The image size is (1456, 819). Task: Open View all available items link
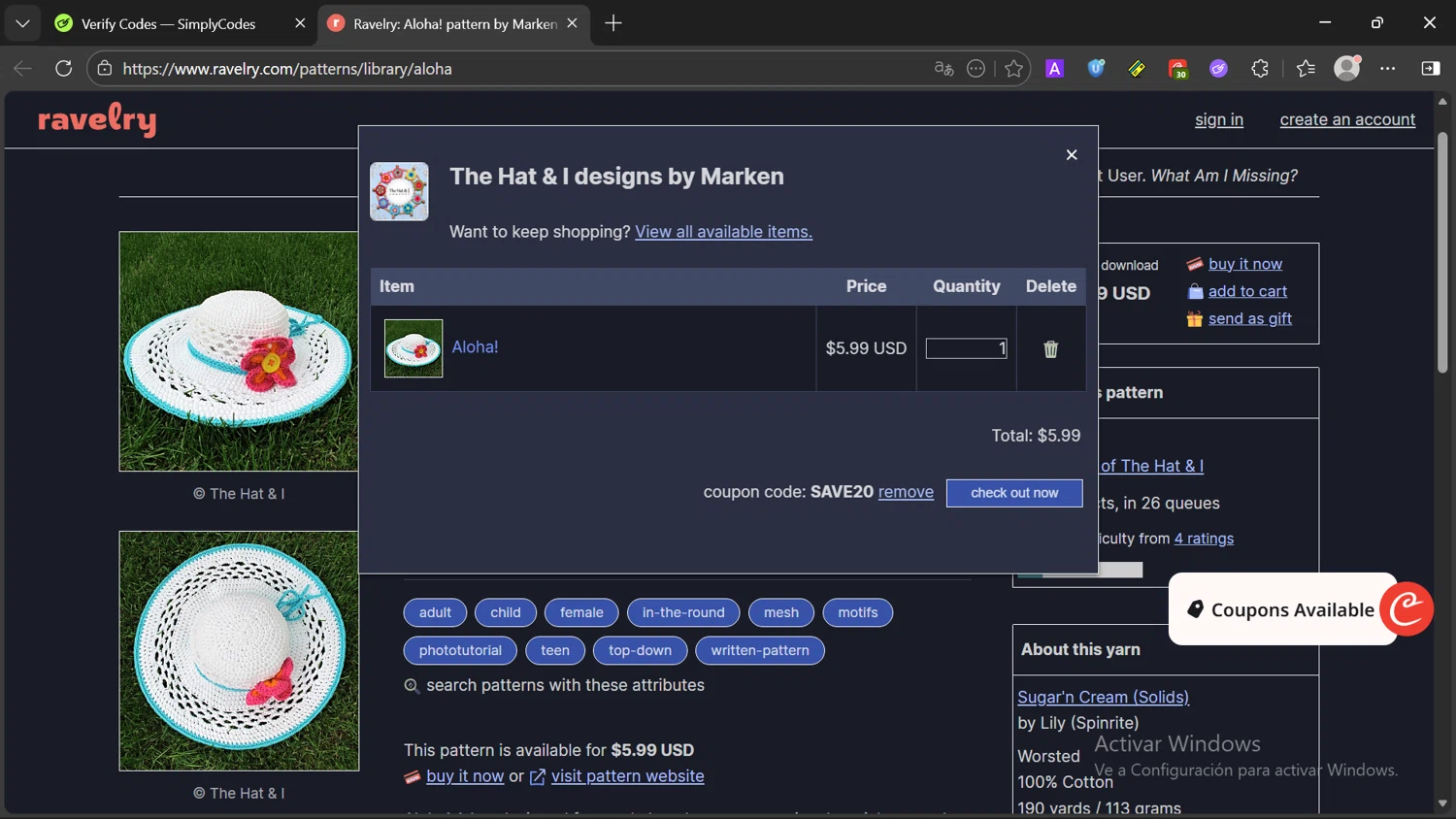point(723,232)
